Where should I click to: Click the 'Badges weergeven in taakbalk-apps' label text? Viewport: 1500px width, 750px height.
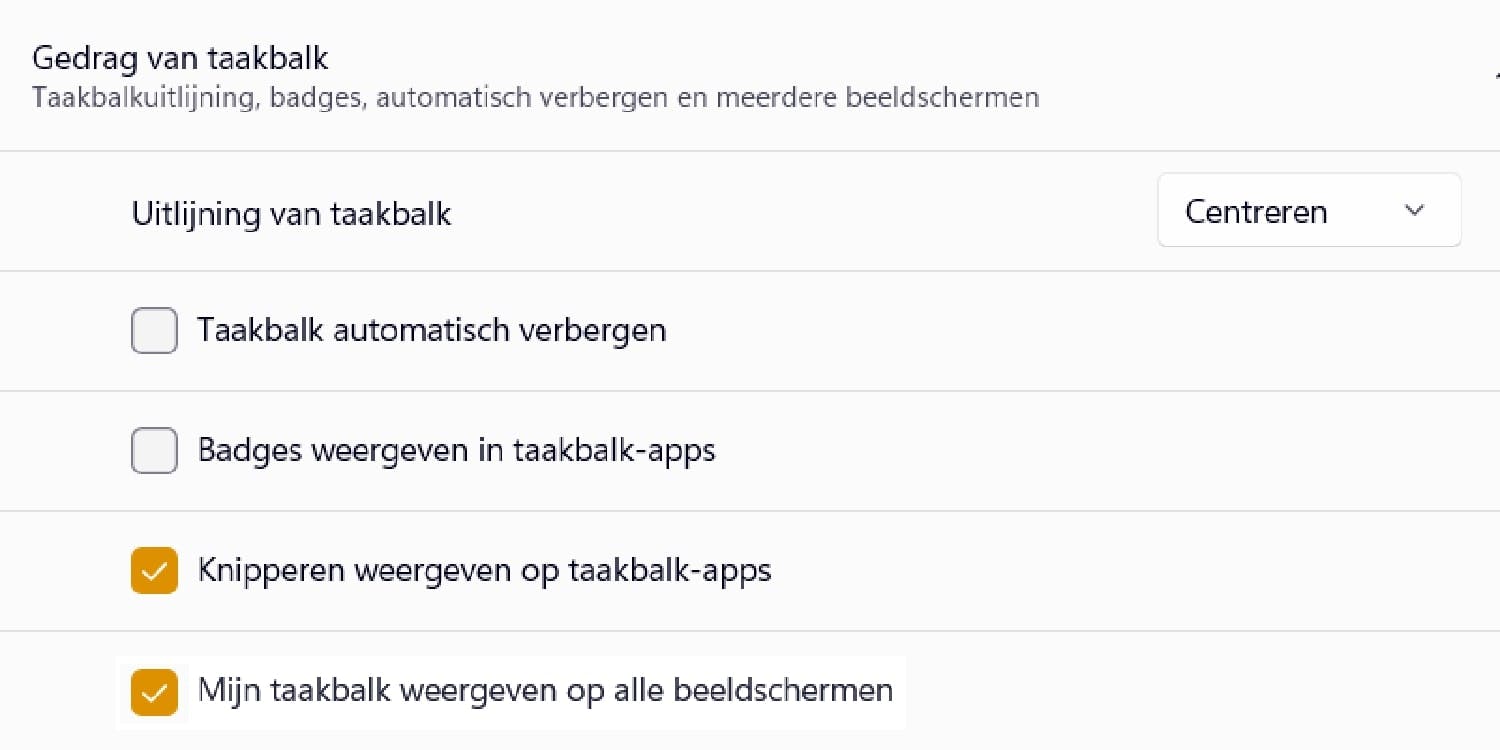[x=456, y=450]
